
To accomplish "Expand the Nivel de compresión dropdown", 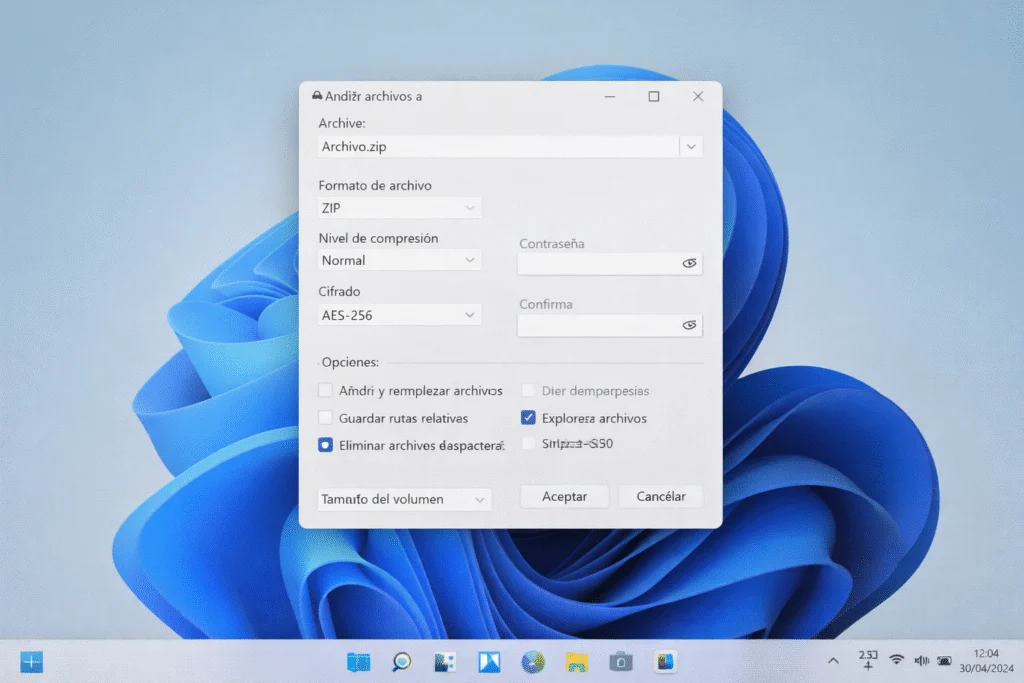I will pos(399,260).
